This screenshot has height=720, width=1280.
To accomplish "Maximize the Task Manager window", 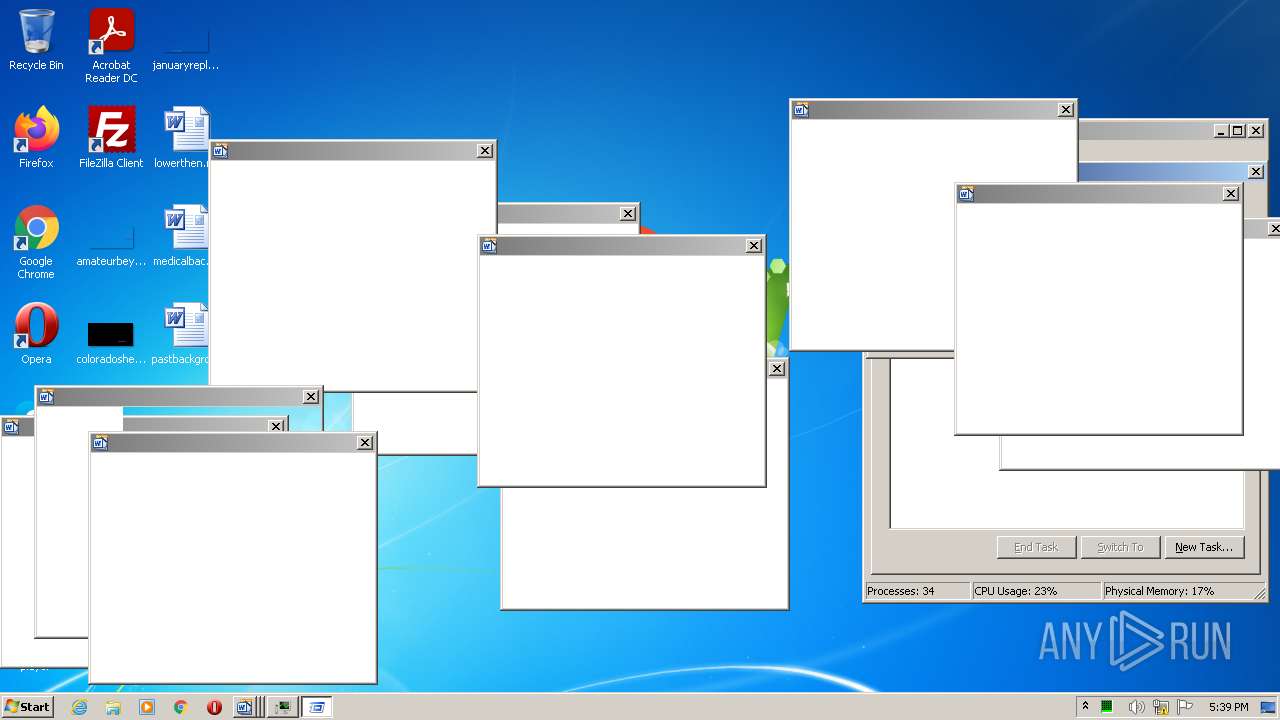I will click(1238, 131).
